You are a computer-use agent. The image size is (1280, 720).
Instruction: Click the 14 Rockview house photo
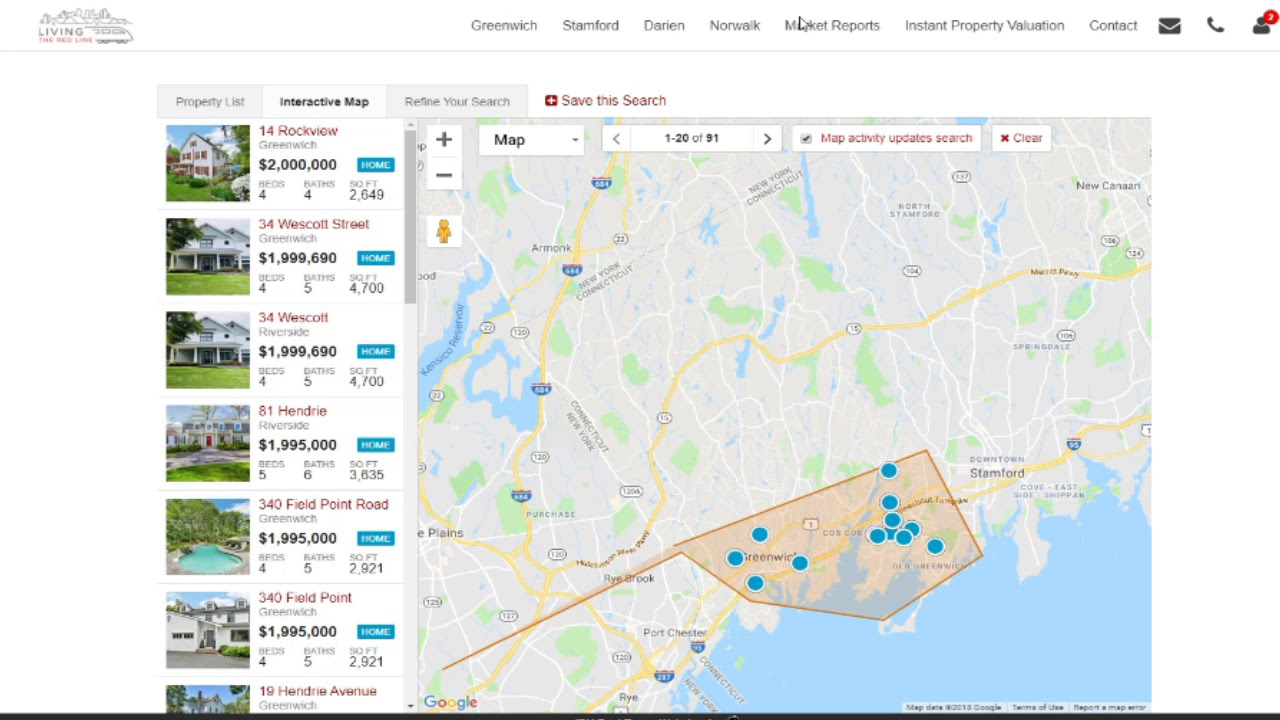pyautogui.click(x=208, y=163)
